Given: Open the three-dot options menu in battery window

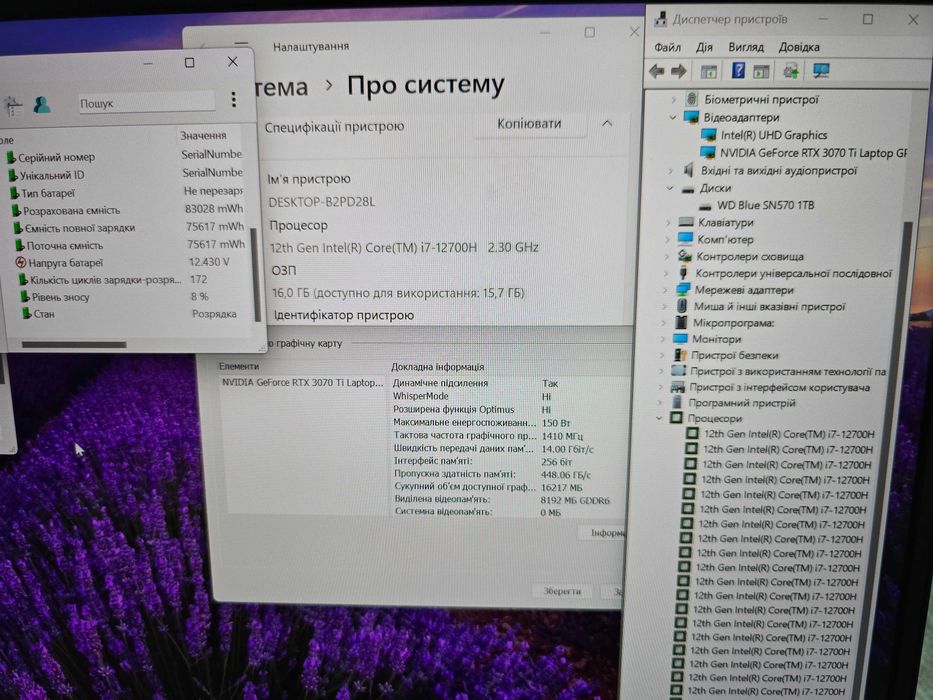Looking at the screenshot, I should pyautogui.click(x=234, y=100).
